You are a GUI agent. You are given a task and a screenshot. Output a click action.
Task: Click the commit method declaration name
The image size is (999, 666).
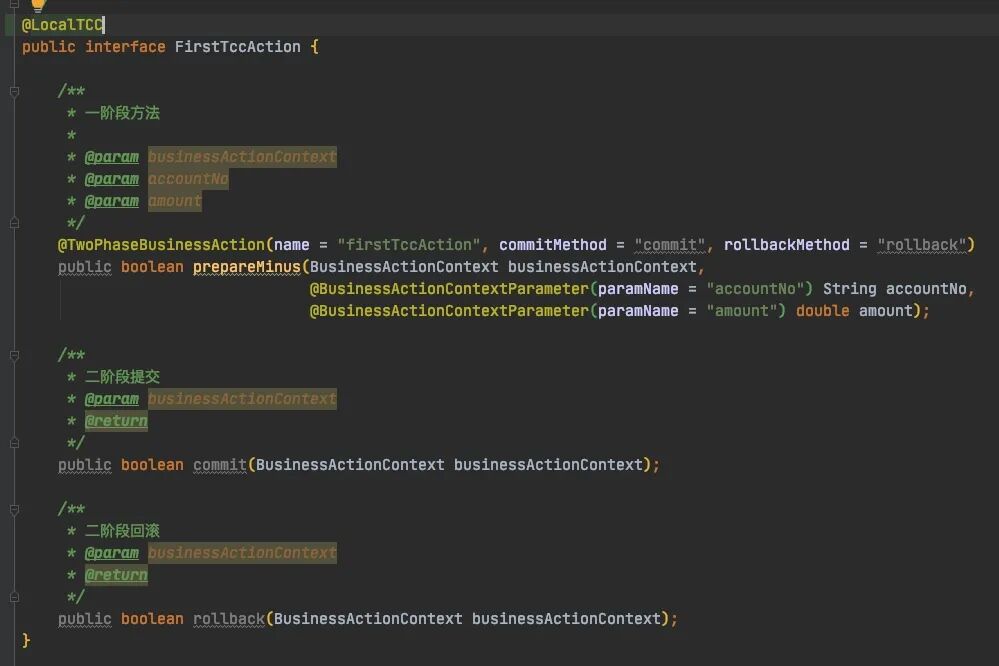pos(220,465)
